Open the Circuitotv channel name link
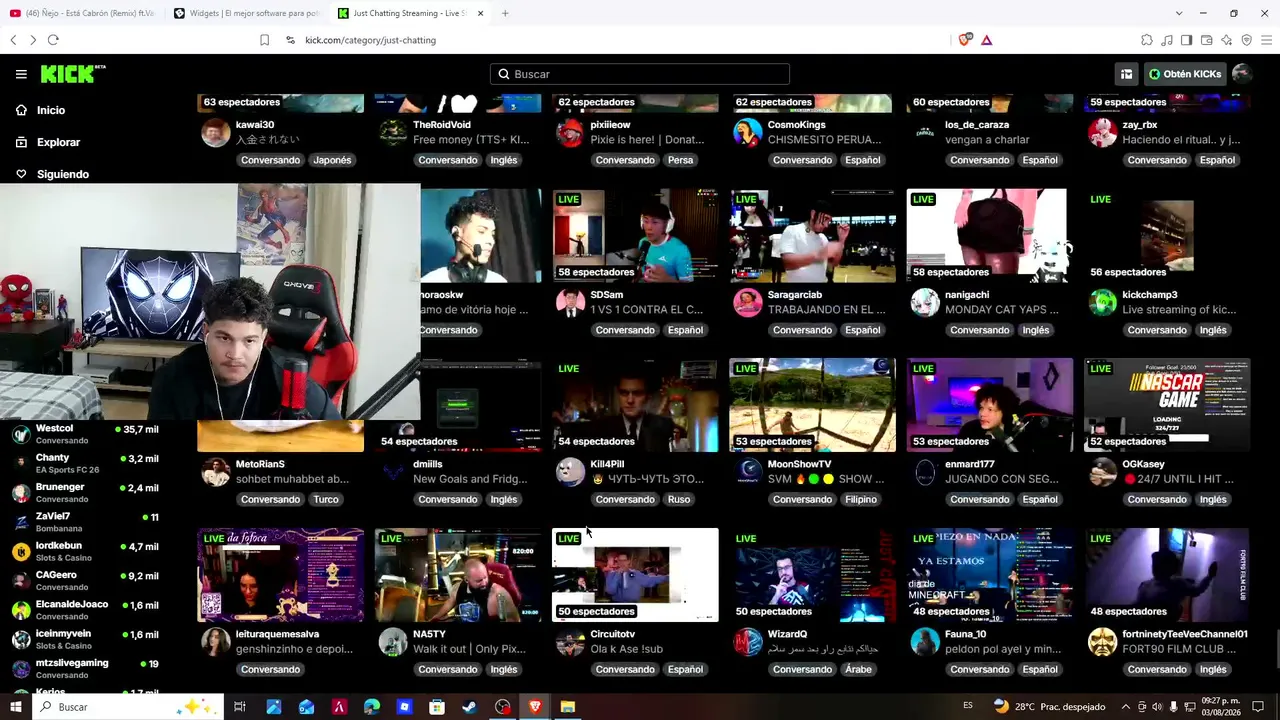The height and width of the screenshot is (720, 1280). coord(613,634)
